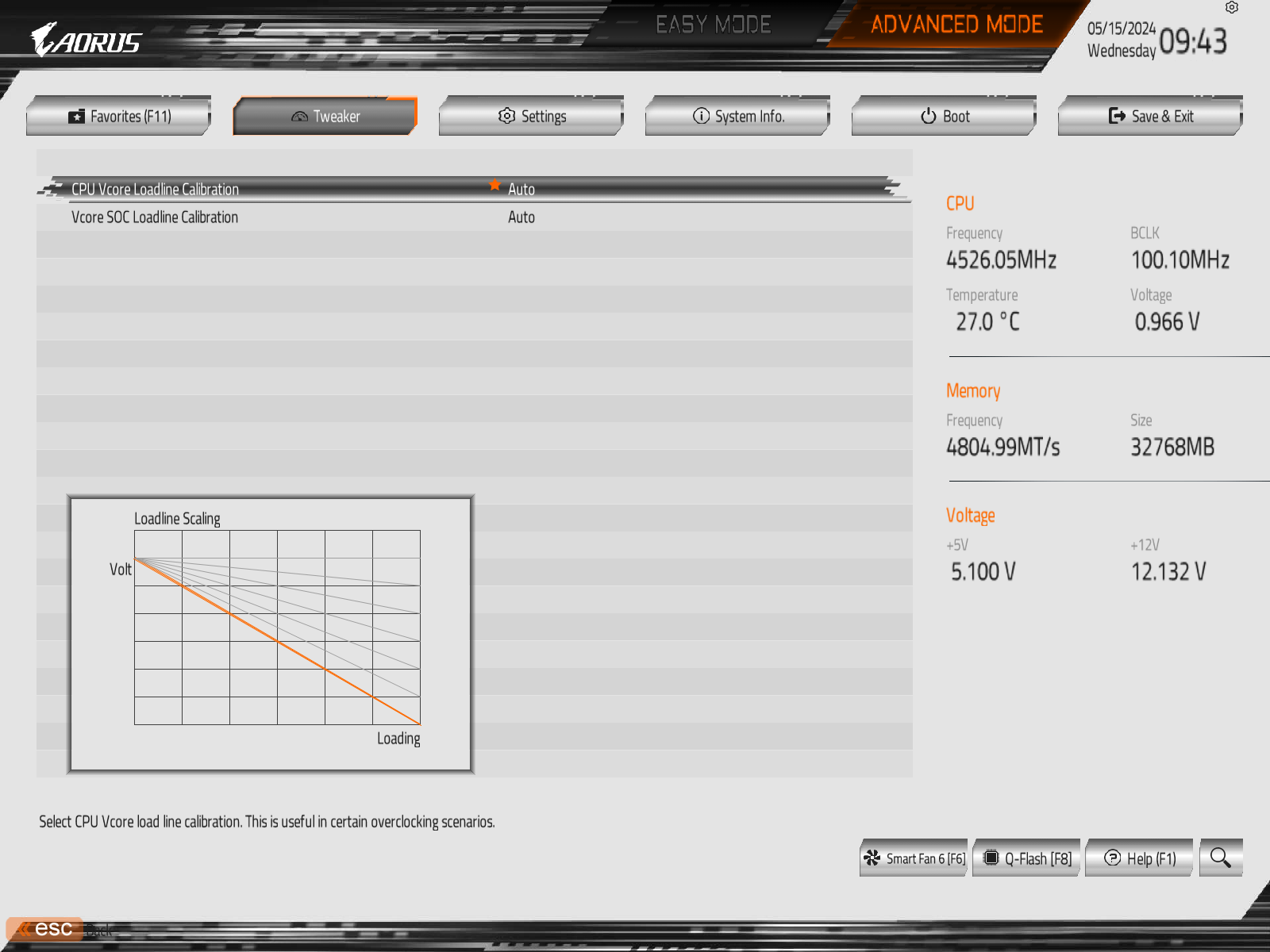Open CPU Vcore Loadline Calibration Auto value
Viewport: 1270px width, 952px height.
521,190
